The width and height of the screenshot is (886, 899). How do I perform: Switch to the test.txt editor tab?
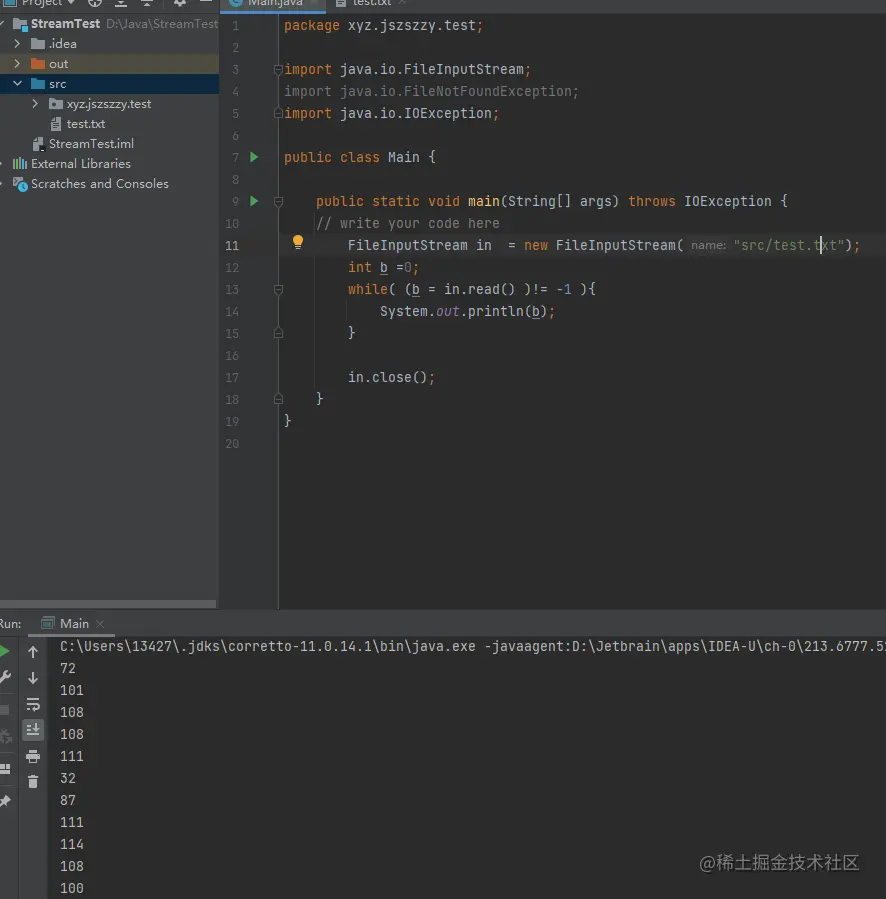(371, 3)
